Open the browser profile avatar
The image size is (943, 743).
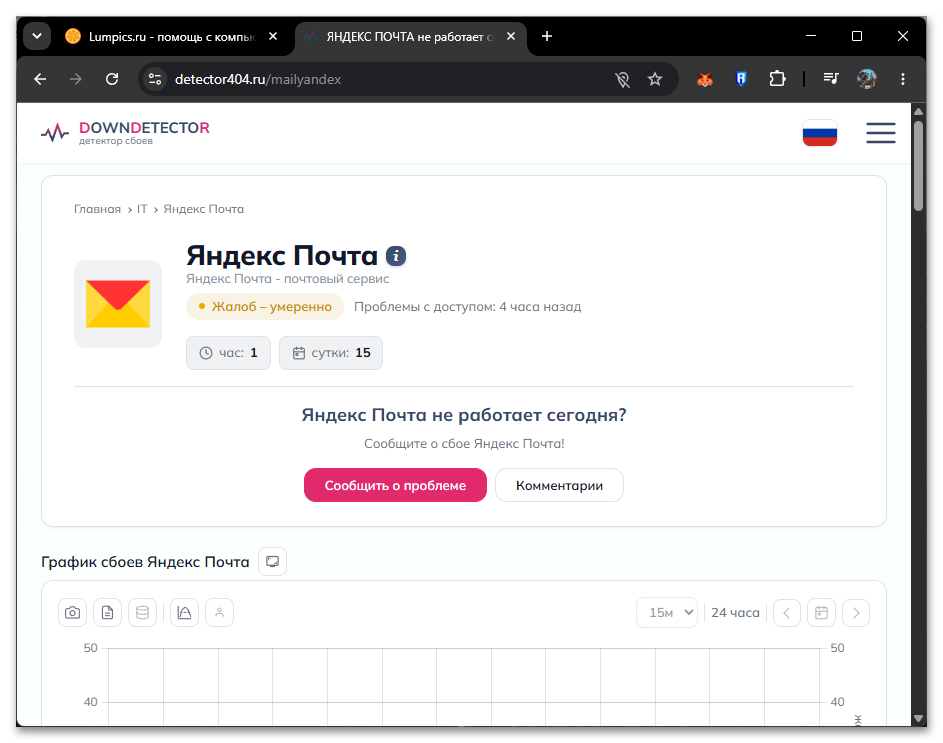tap(867, 79)
